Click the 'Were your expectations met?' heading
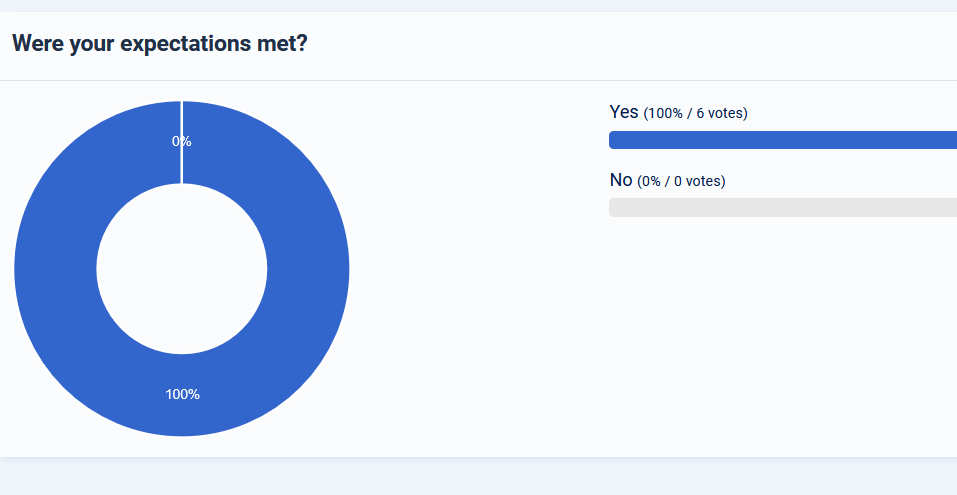This screenshot has width=957, height=495. pyautogui.click(x=159, y=44)
